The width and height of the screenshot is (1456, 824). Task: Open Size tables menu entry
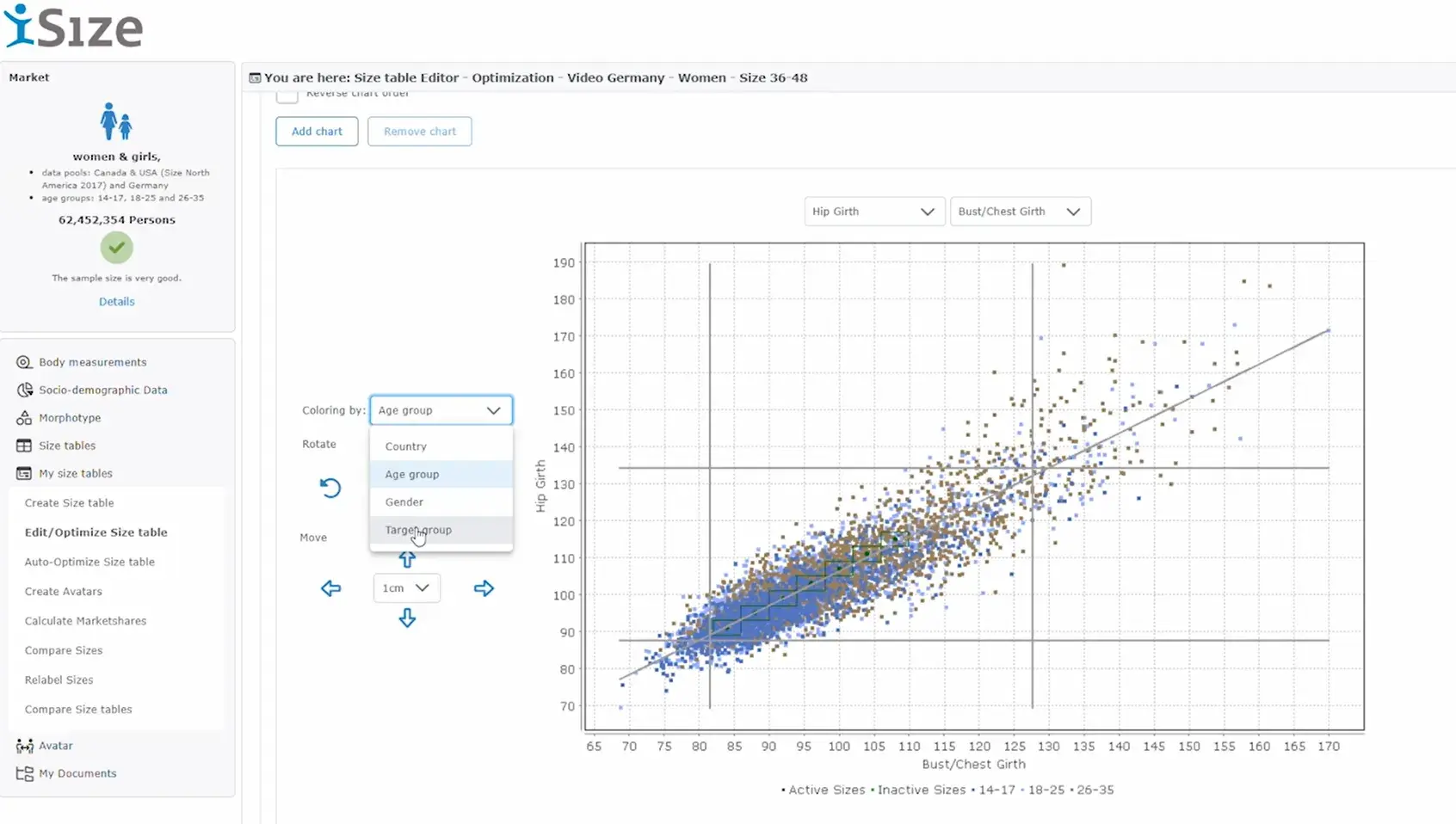click(x=67, y=446)
